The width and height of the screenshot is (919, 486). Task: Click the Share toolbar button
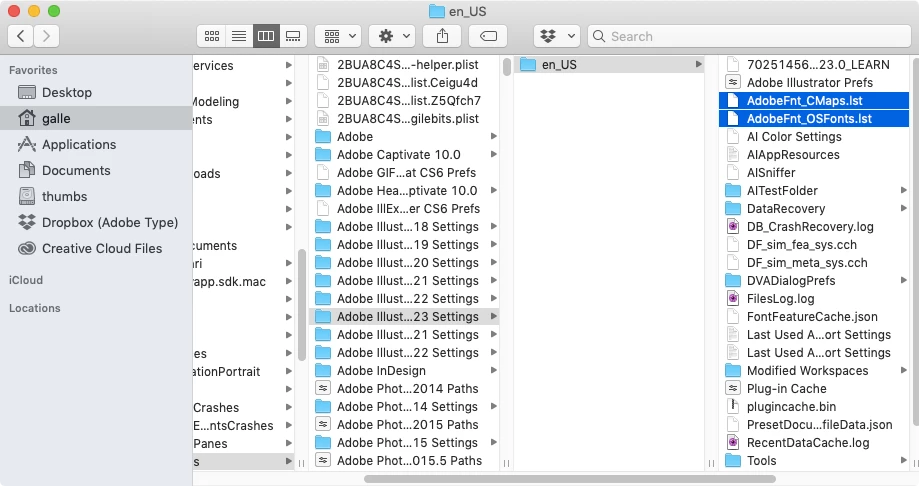443,36
